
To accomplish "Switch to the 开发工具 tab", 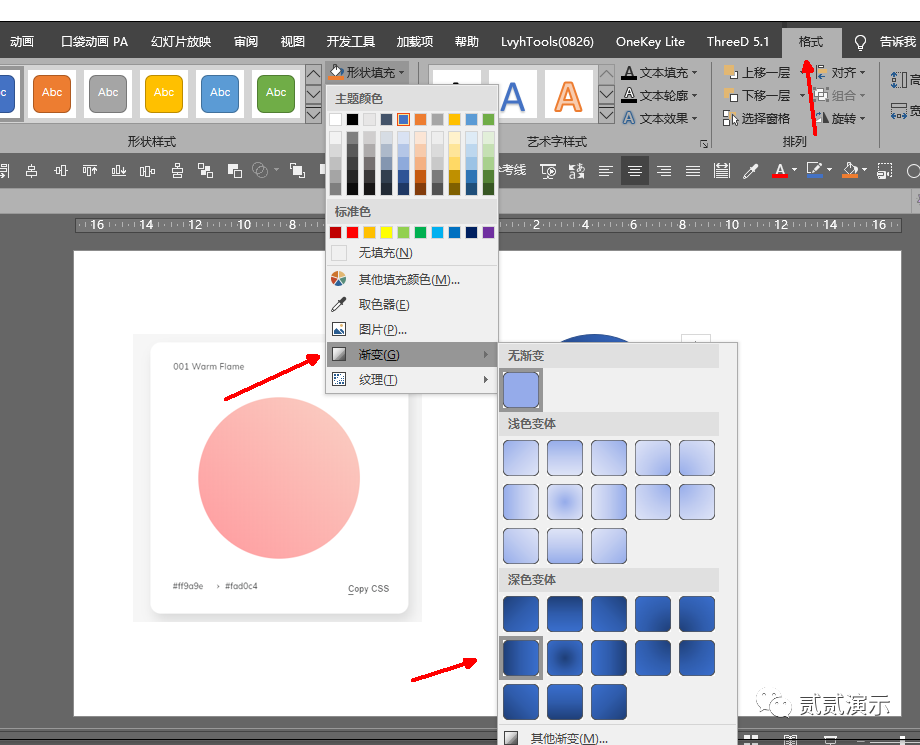I will pos(350,42).
